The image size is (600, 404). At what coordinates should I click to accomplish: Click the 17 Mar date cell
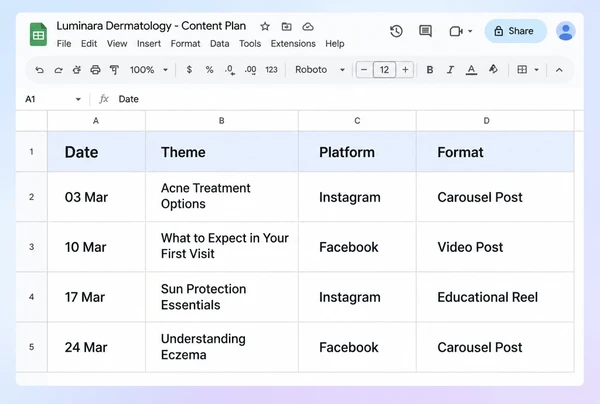click(x=96, y=297)
